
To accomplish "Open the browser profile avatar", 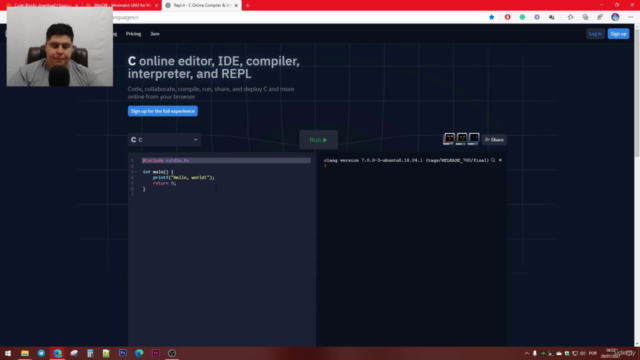I will 615,17.
